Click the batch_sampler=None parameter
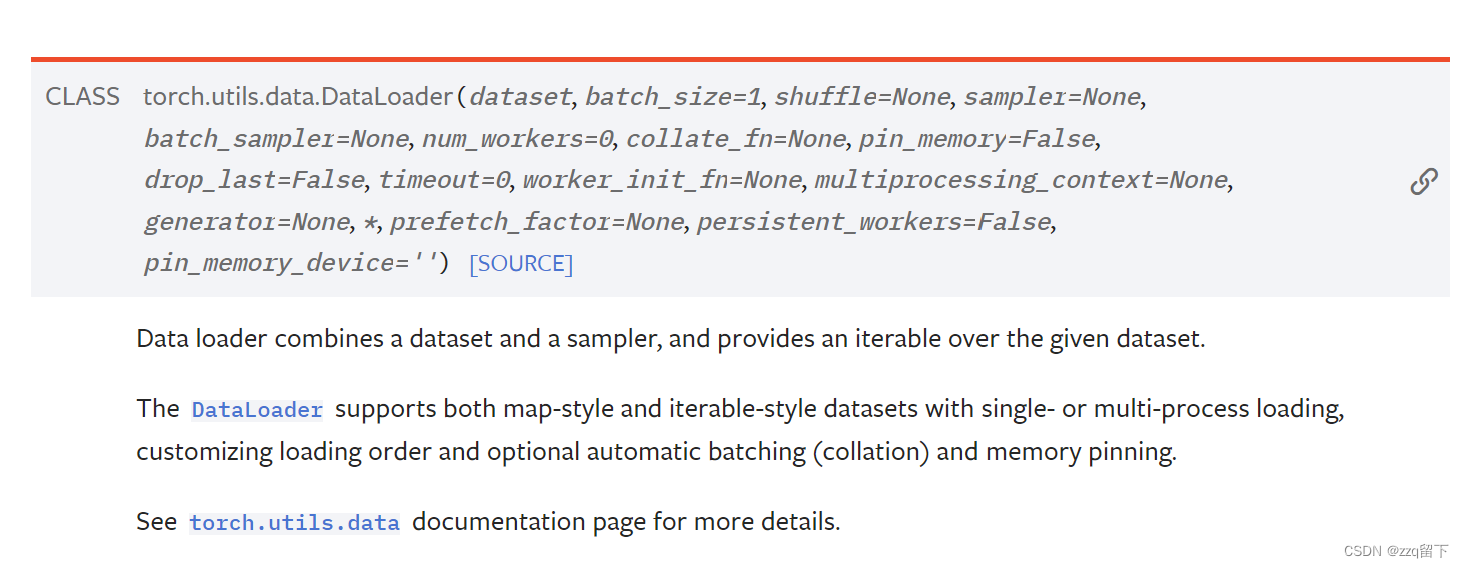 point(276,139)
